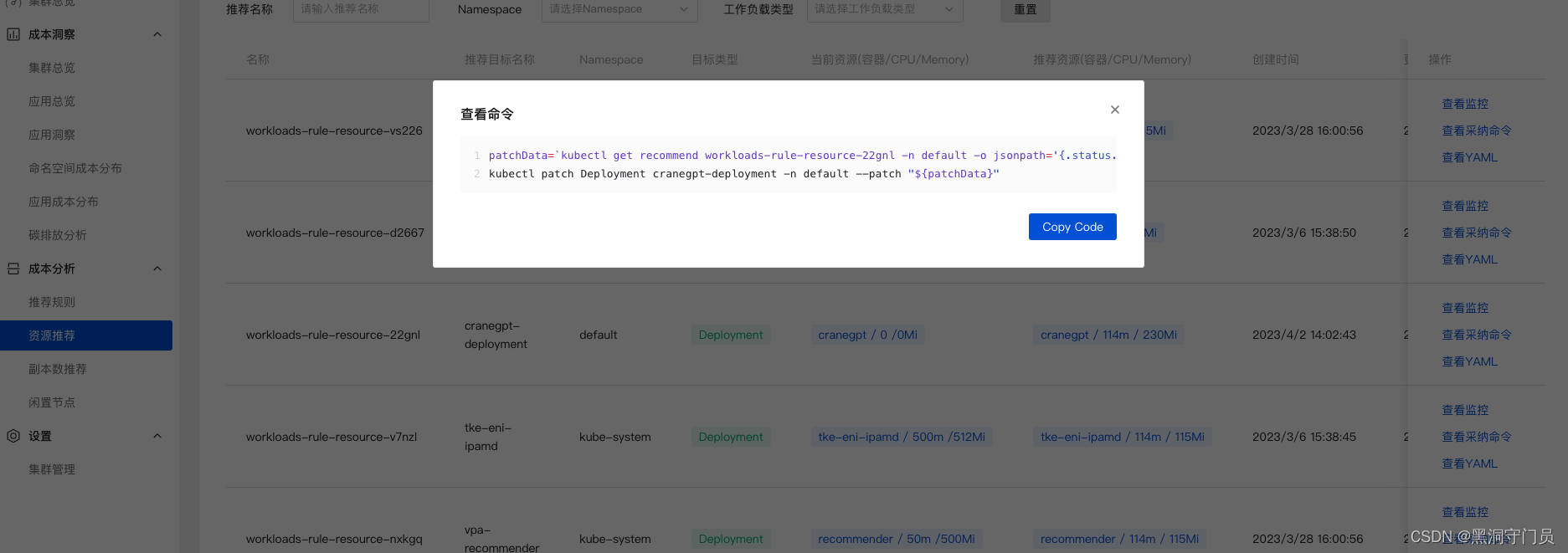The height and width of the screenshot is (553, 1568).
Task: Click the tke-eni-ipamd / 500m /512Mi tag
Action: [x=902, y=437]
